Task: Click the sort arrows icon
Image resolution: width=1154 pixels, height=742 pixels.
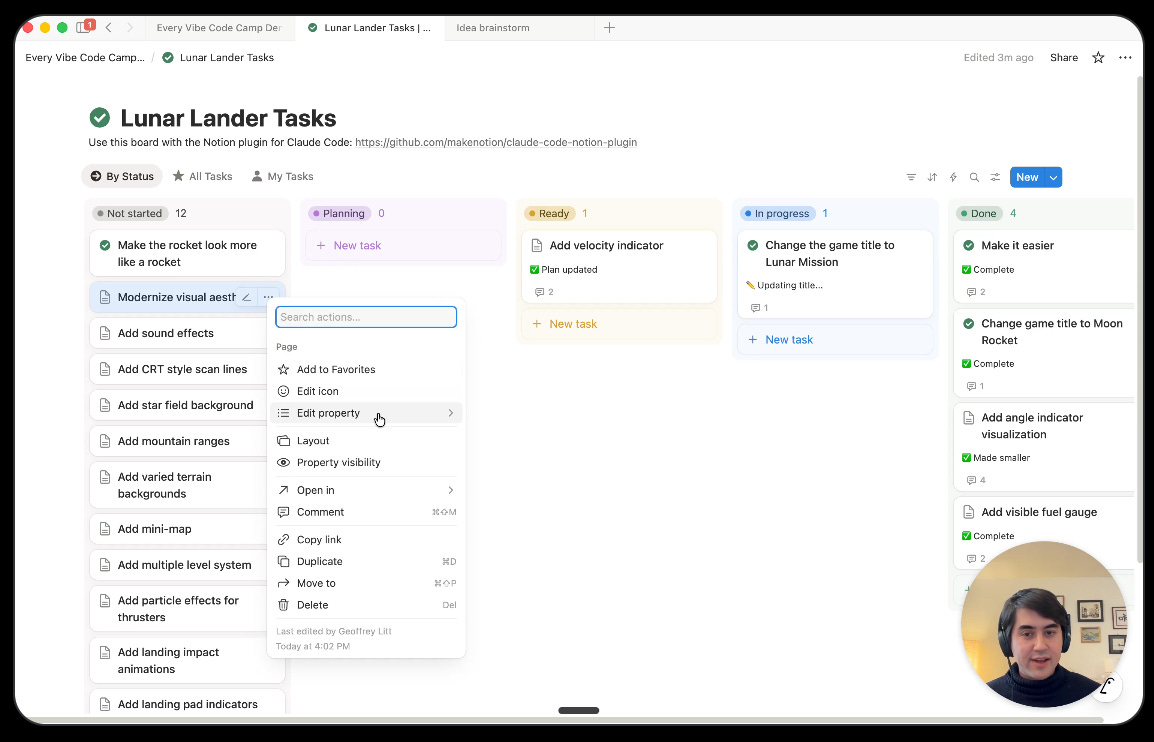Action: (932, 177)
